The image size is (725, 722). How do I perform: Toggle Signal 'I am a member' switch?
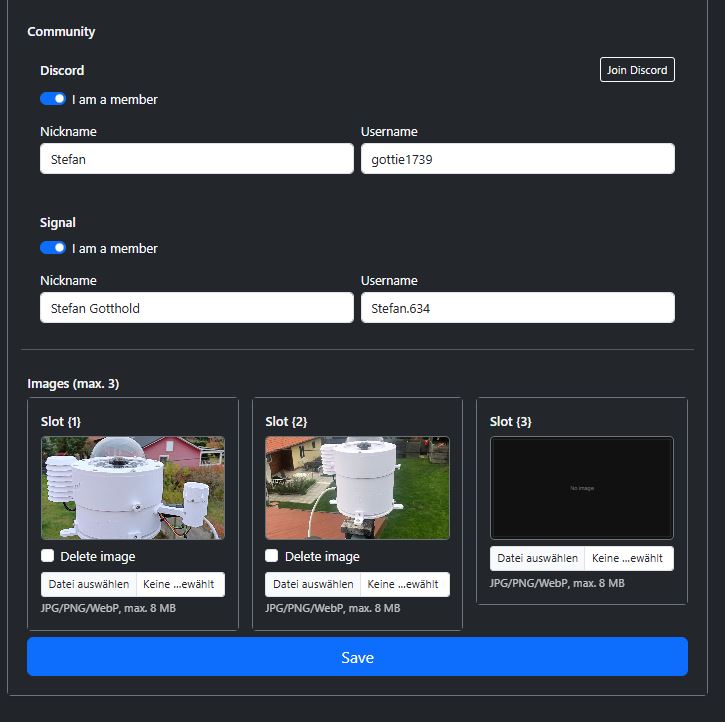tap(53, 248)
